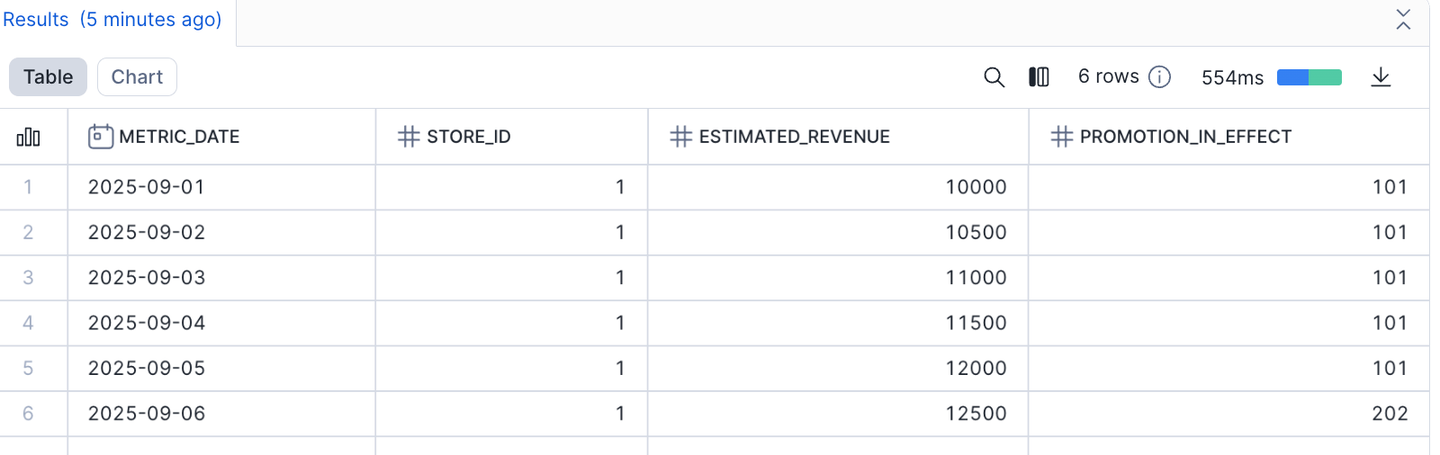Click the METRIC_DATE calendar type icon
This screenshot has height=455, width=1440.
[100, 137]
